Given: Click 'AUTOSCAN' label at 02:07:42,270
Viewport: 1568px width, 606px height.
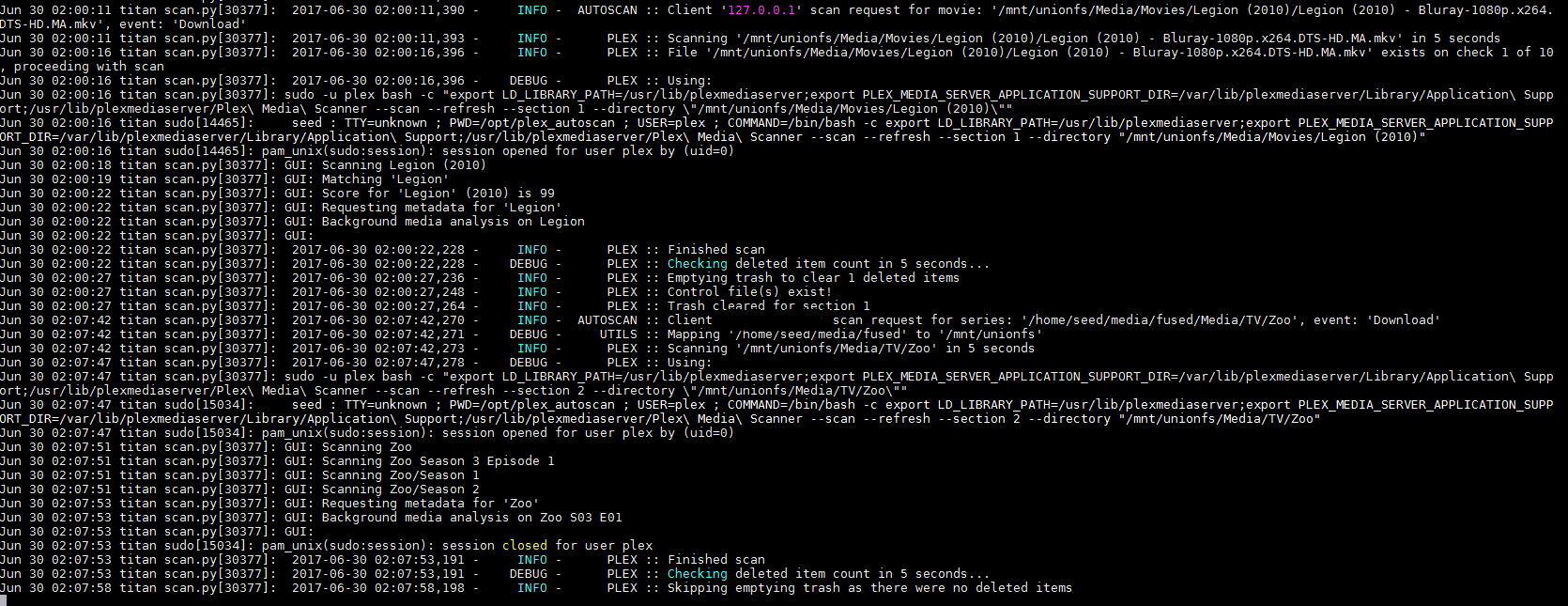Looking at the screenshot, I should tap(607, 320).
